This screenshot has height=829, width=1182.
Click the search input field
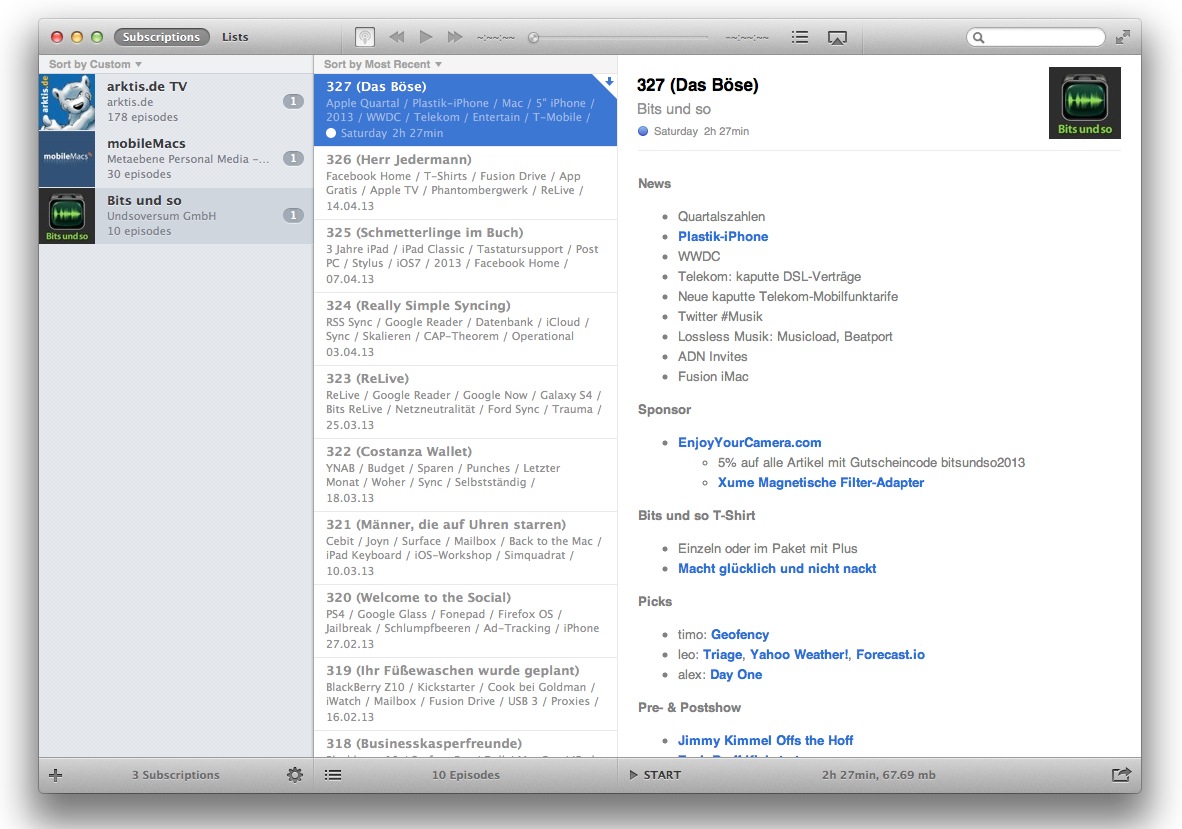pyautogui.click(x=1042, y=37)
